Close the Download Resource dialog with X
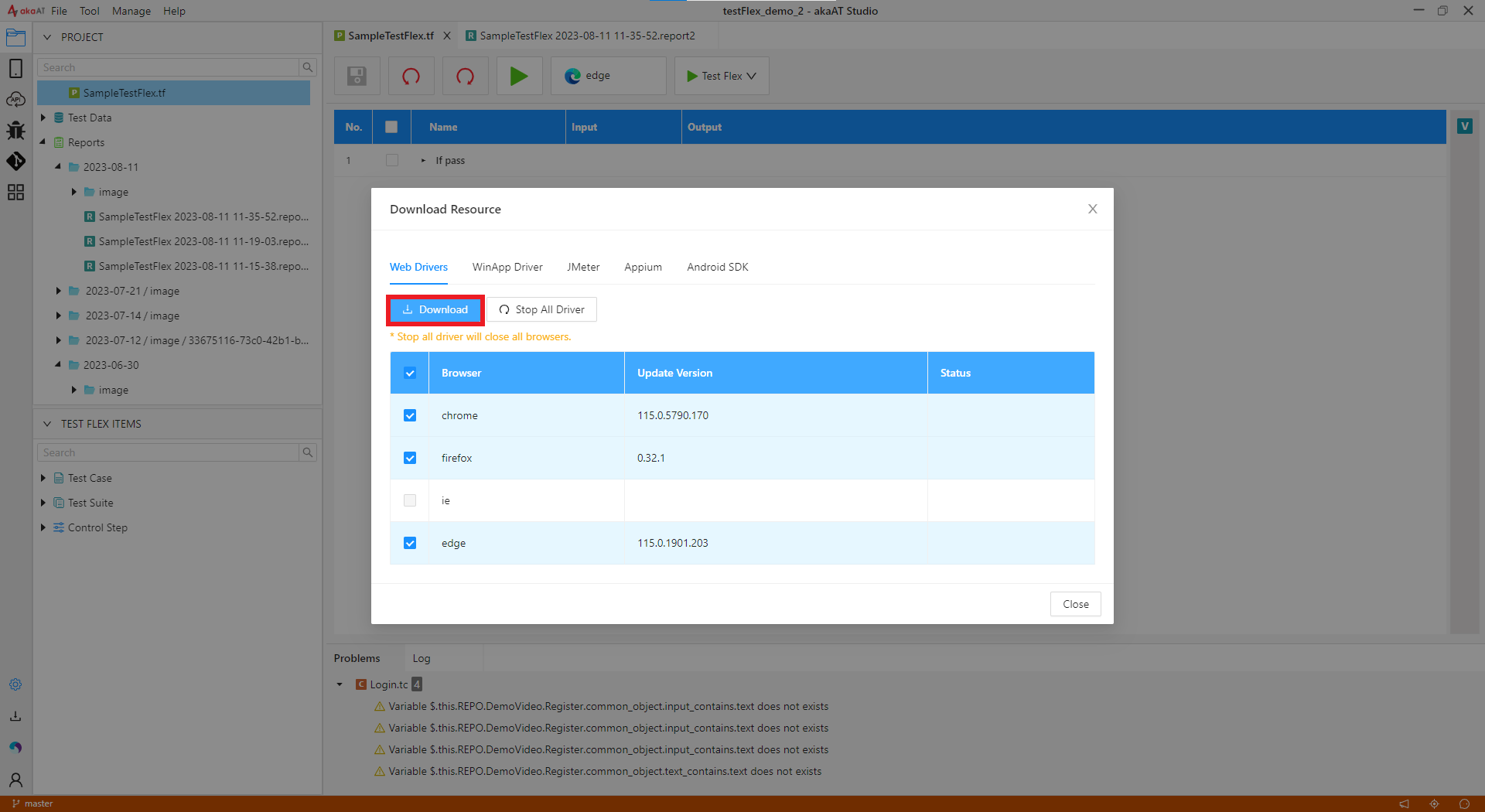Viewport: 1485px width, 812px height. [x=1093, y=209]
